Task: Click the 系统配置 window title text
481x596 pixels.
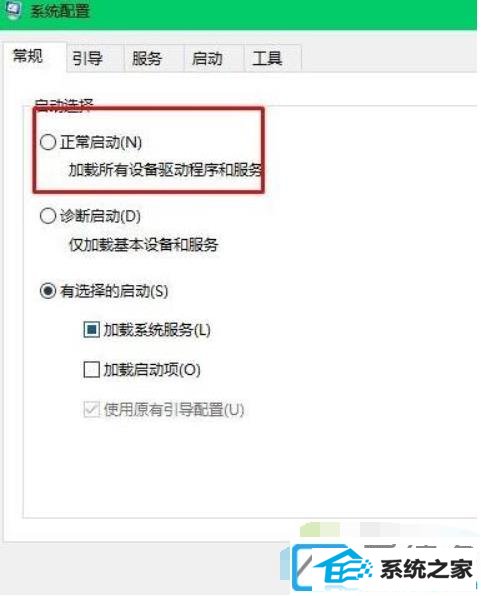Action: (60, 11)
